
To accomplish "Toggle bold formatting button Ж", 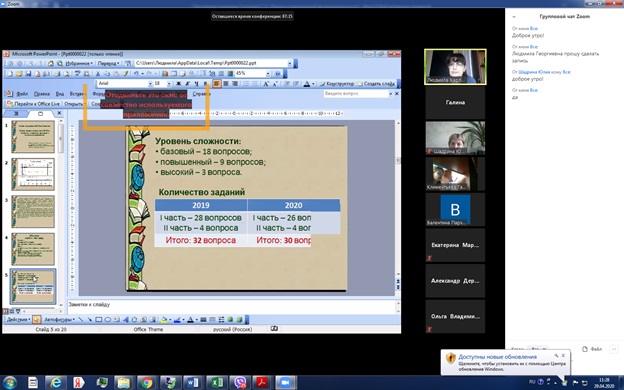I will click(179, 84).
